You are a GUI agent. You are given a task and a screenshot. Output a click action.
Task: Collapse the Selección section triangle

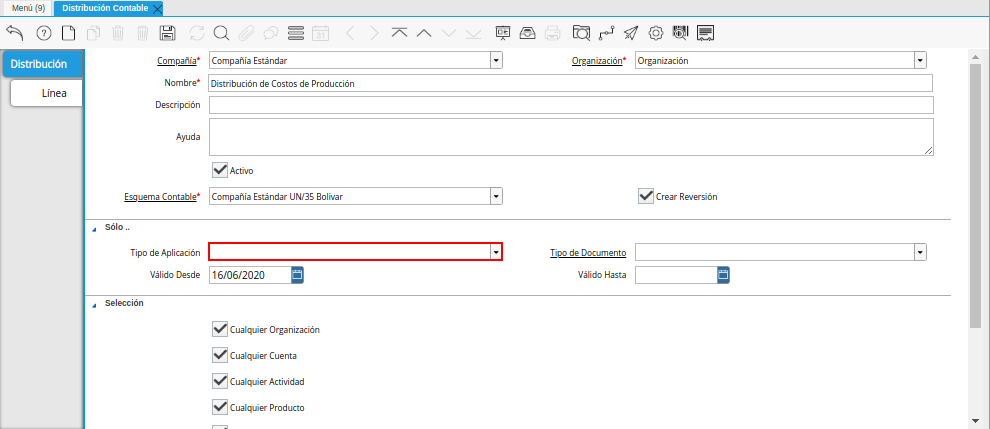[95, 305]
